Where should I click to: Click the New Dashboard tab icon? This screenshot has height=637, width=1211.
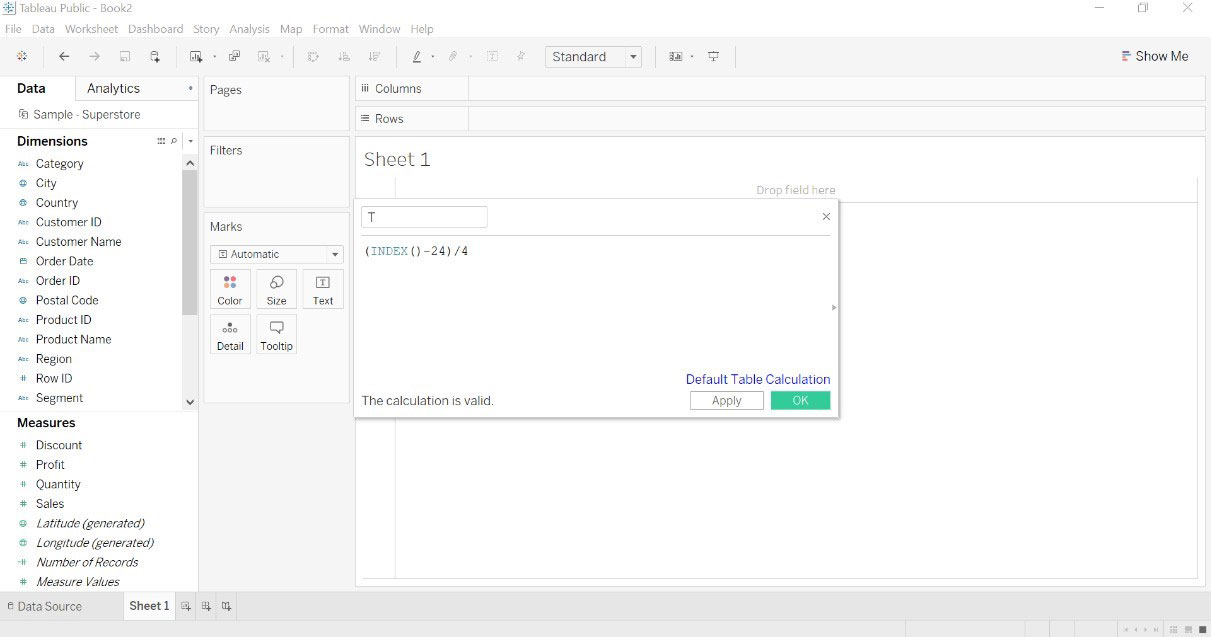(206, 606)
